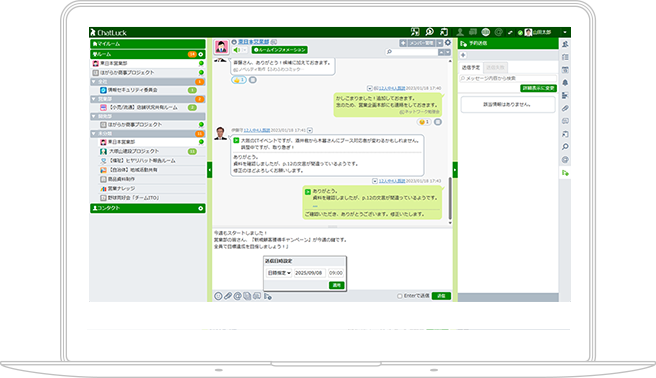Click the chat area vertical scrollbar

coord(450,198)
